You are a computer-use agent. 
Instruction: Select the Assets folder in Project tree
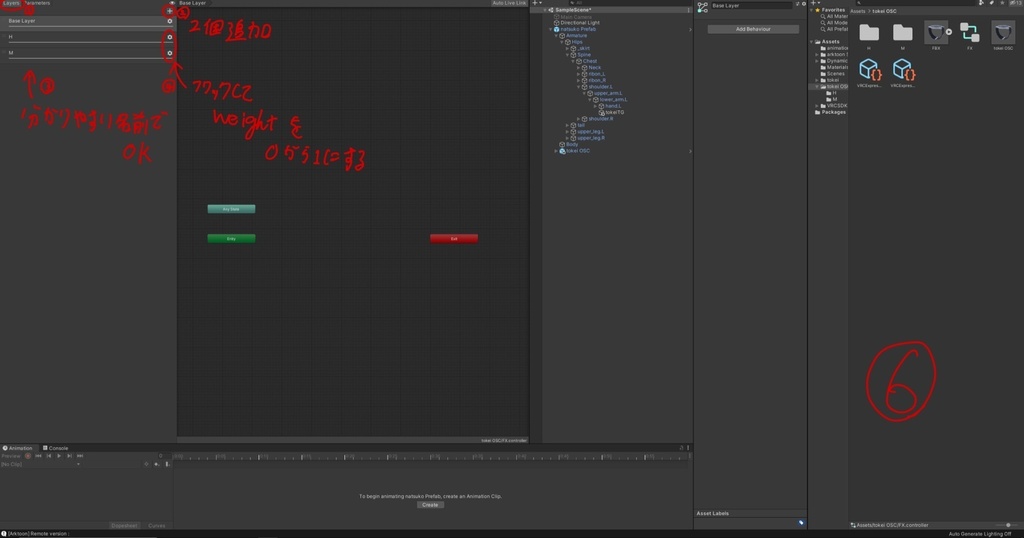coord(829,42)
